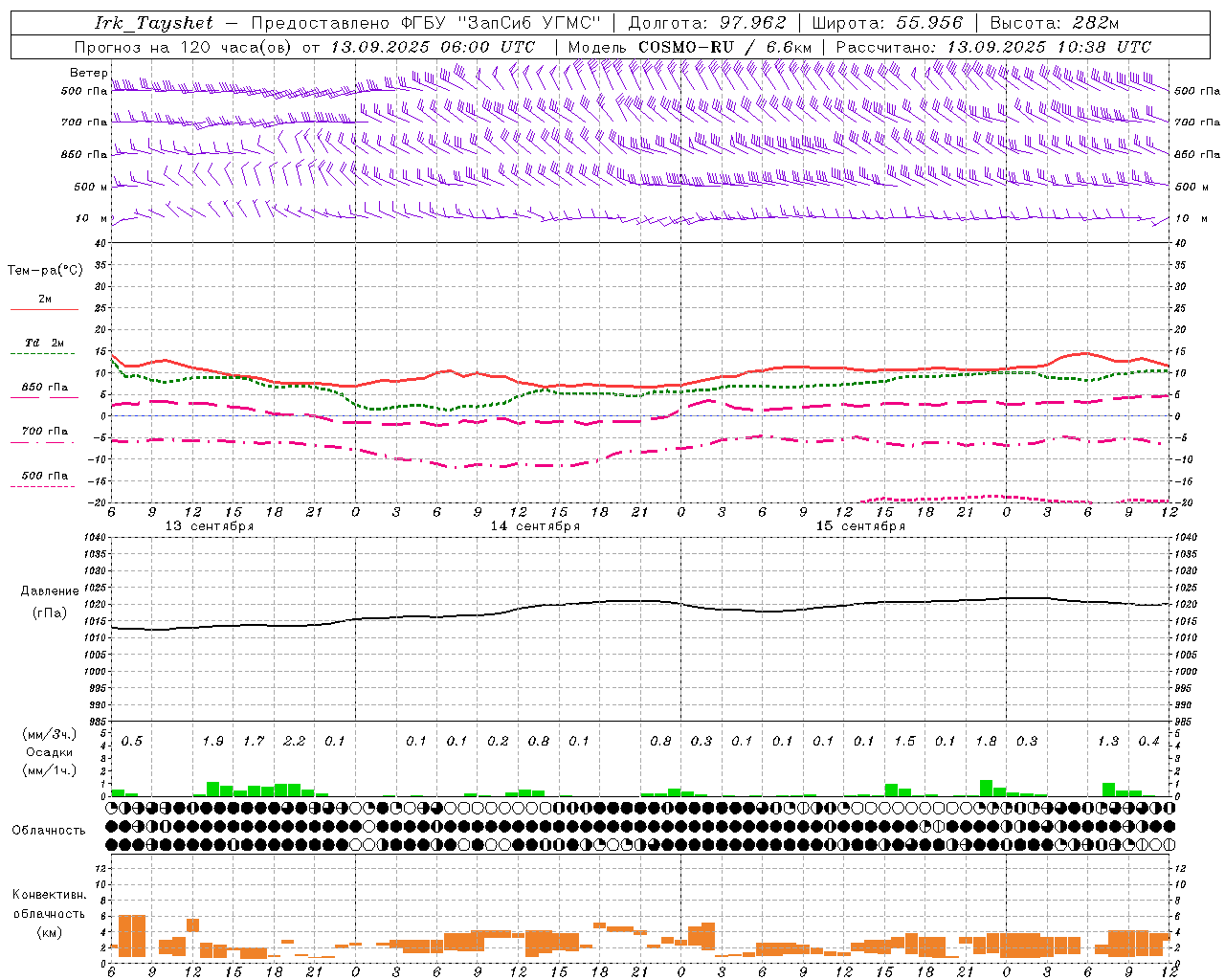Click the Облачность panel label
This screenshot has height=980, width=1225.
[49, 831]
